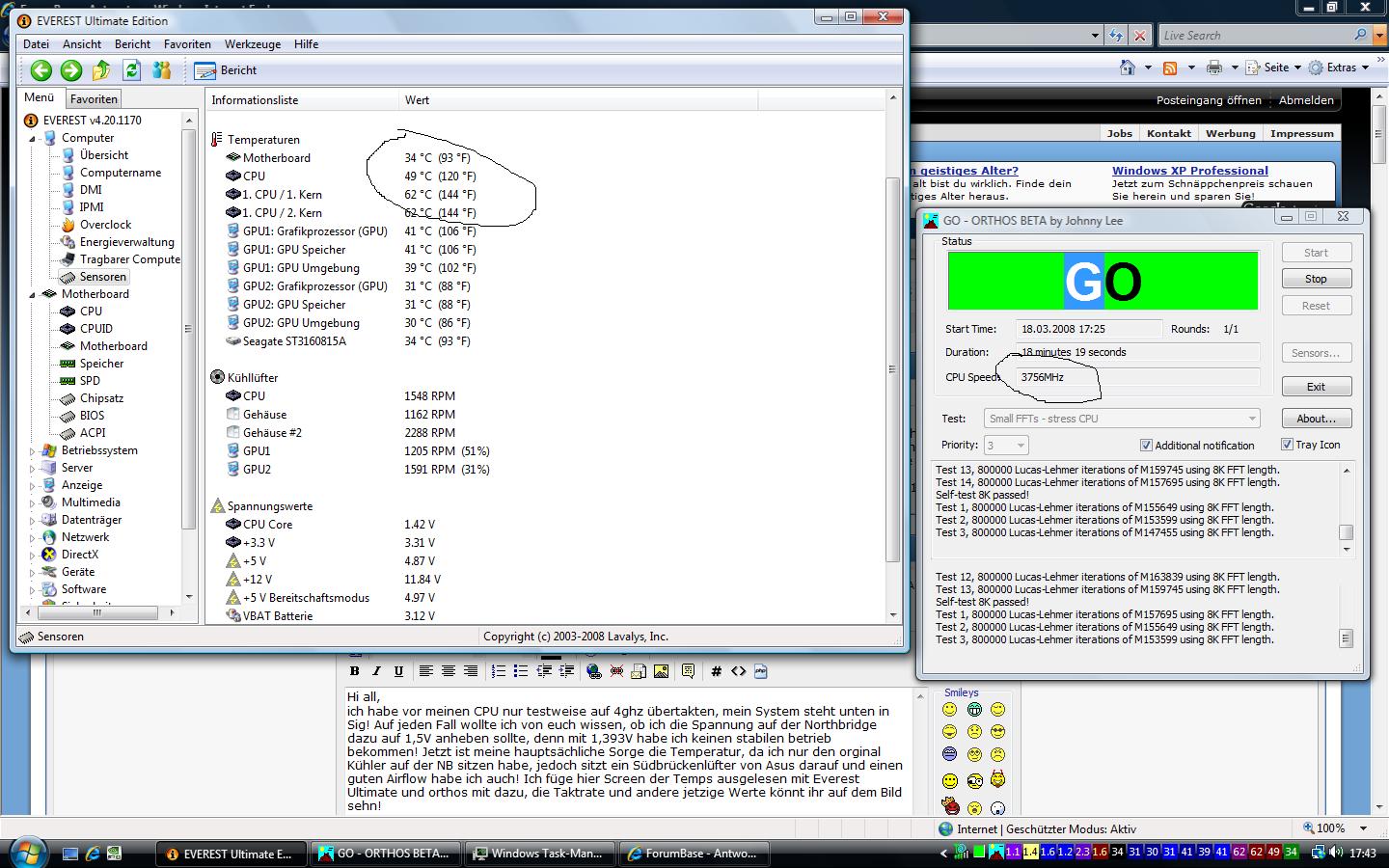Image resolution: width=1389 pixels, height=868 pixels.
Task: Open the Datei menu
Action: click(36, 44)
